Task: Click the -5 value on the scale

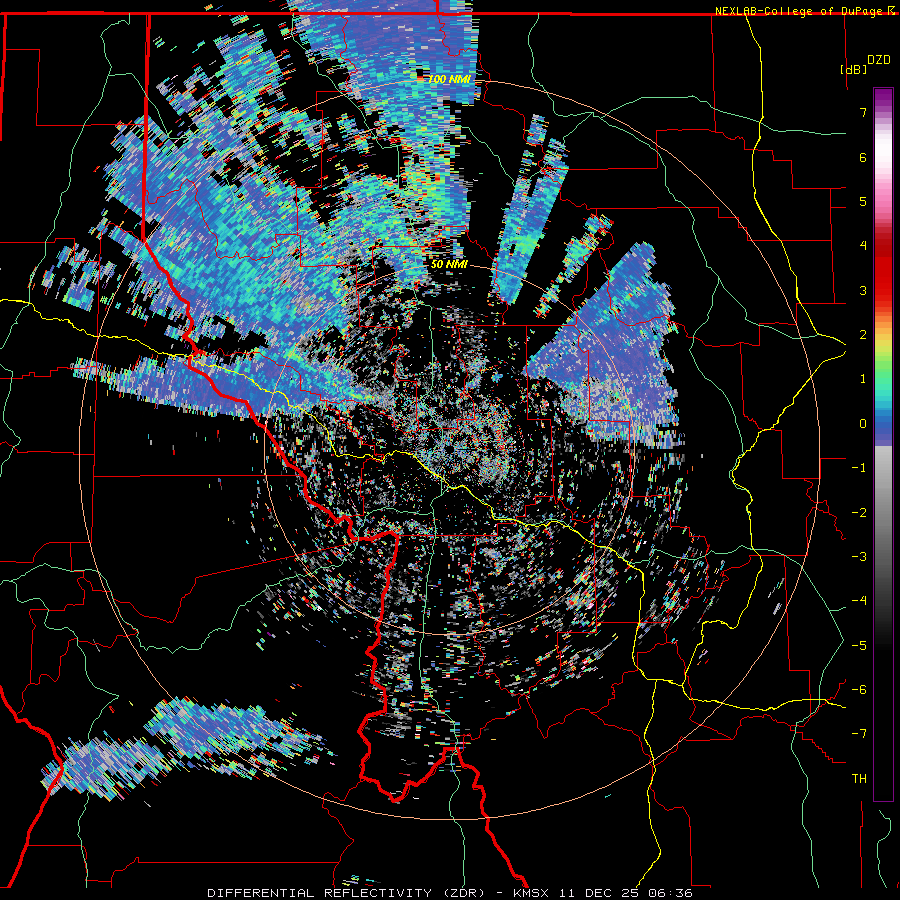Action: (x=859, y=645)
